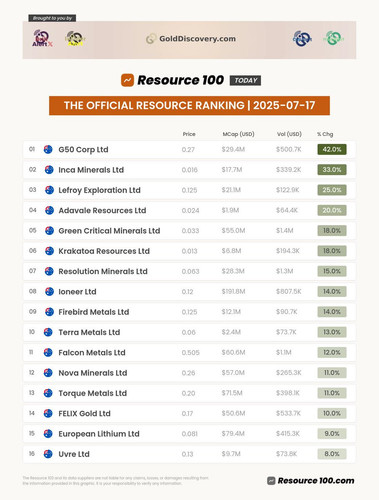Click the flag icon beside Nova Minerals Ltd
379x500 pixels.
click(48, 373)
